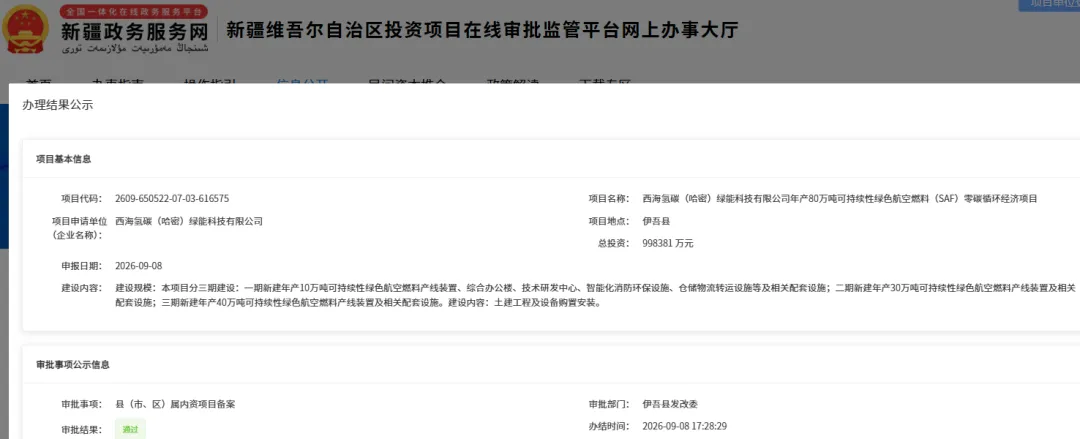Screen dimensions: 1080x439
Task: Select the 审批事项公示信息 section header
Action: [72, 365]
